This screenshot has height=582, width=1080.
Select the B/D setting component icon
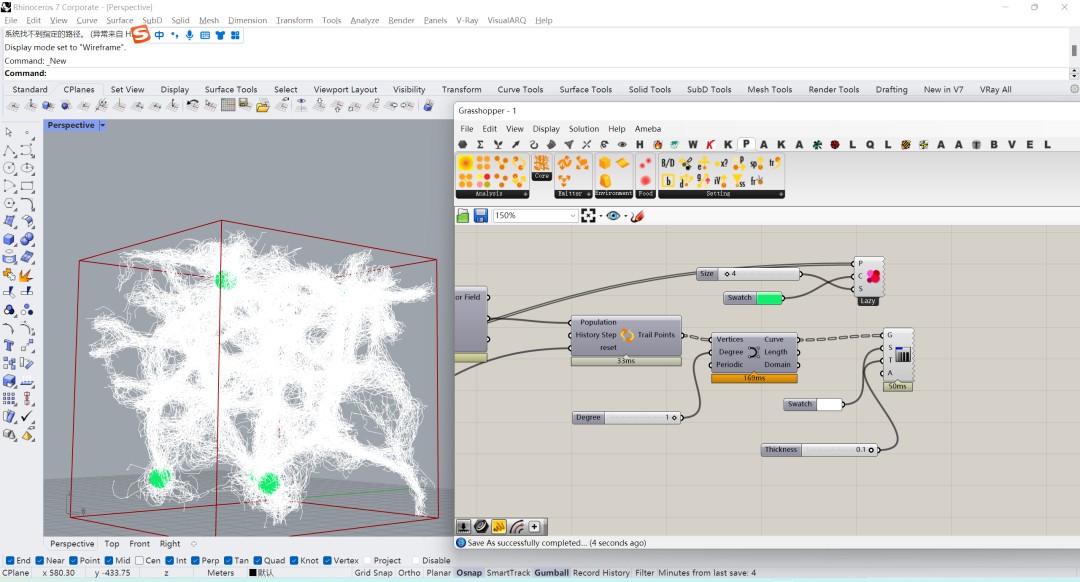pos(667,163)
